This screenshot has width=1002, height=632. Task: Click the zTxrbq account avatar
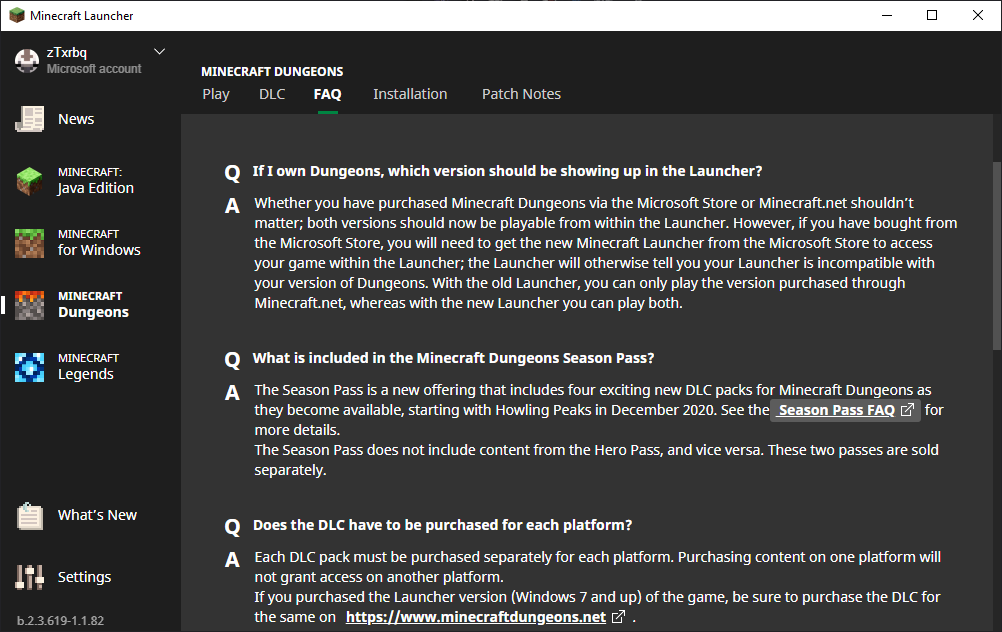coord(27,60)
